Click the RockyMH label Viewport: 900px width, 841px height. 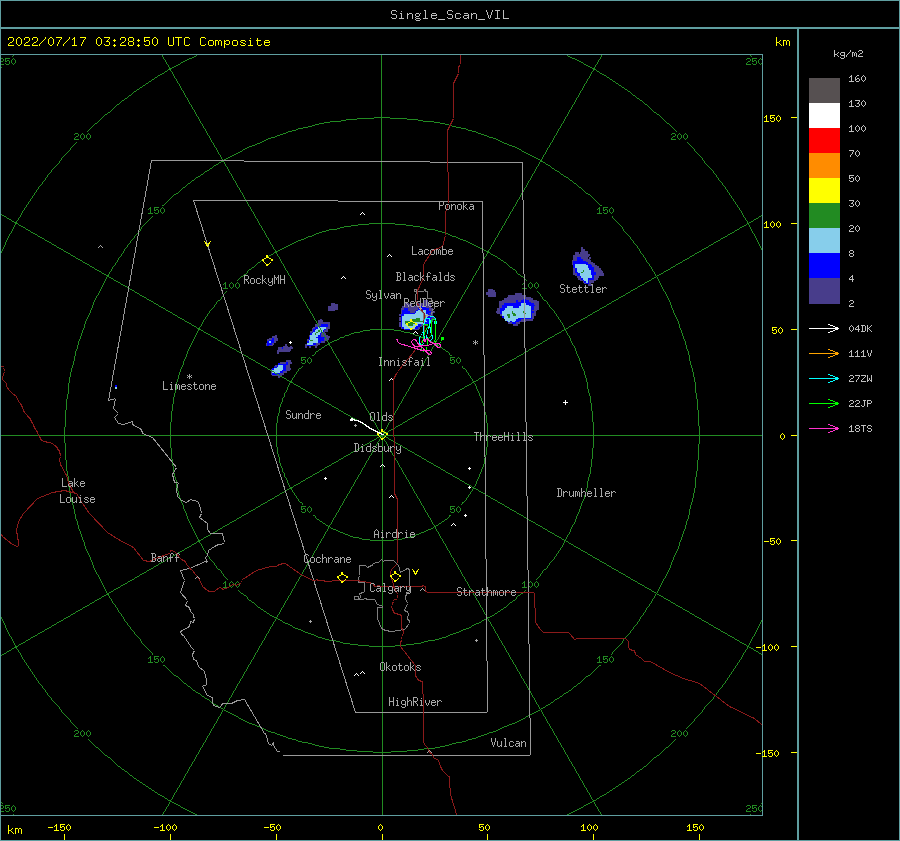coord(264,280)
